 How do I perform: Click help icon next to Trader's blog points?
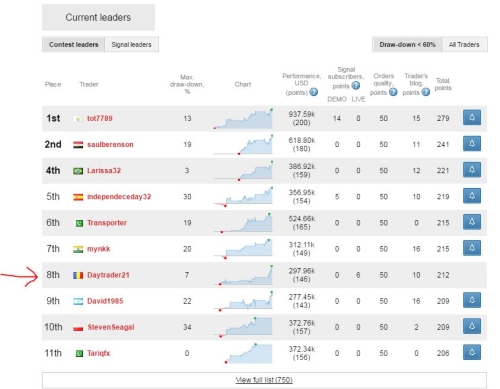pos(426,92)
